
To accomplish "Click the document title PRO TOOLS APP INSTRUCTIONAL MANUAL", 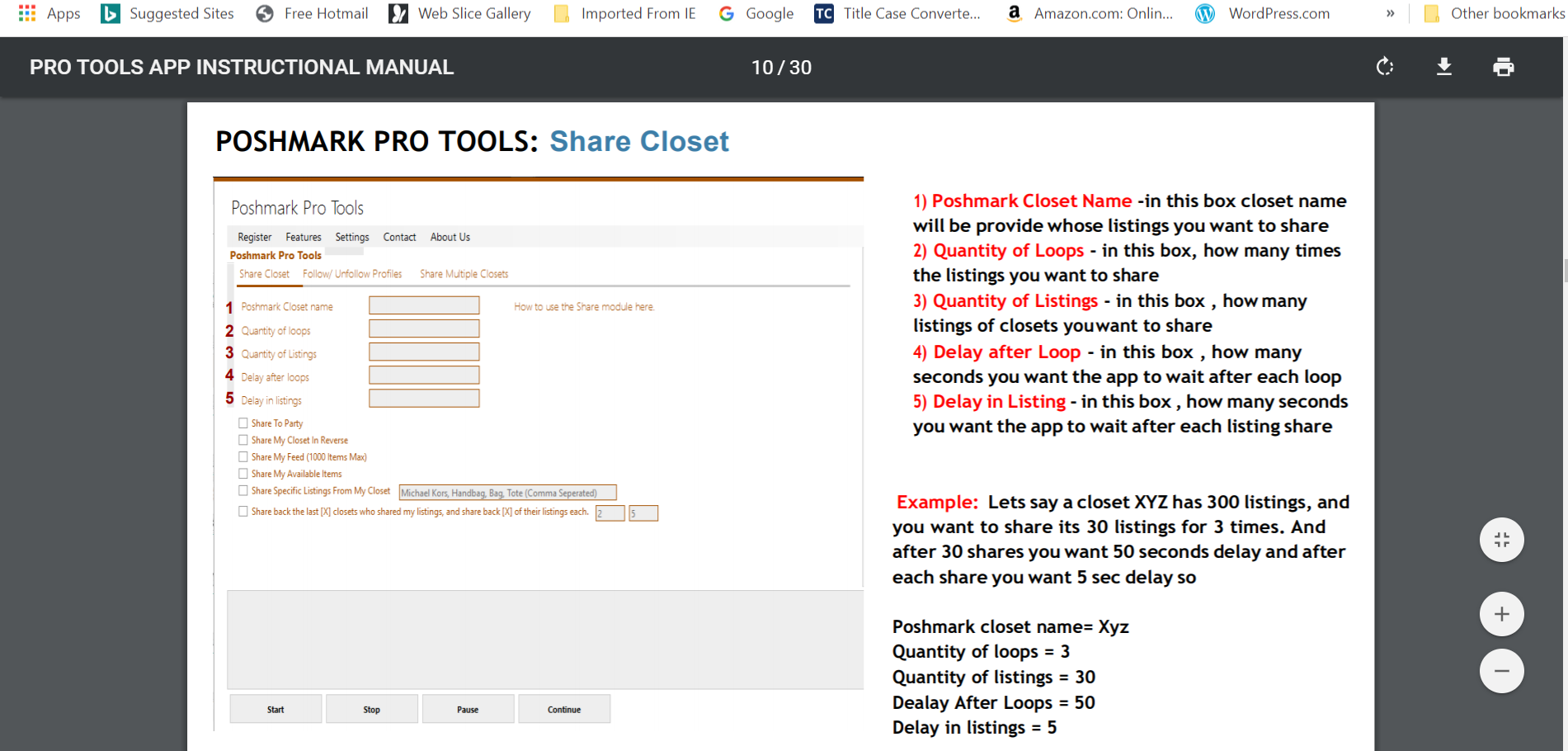I will tap(242, 68).
